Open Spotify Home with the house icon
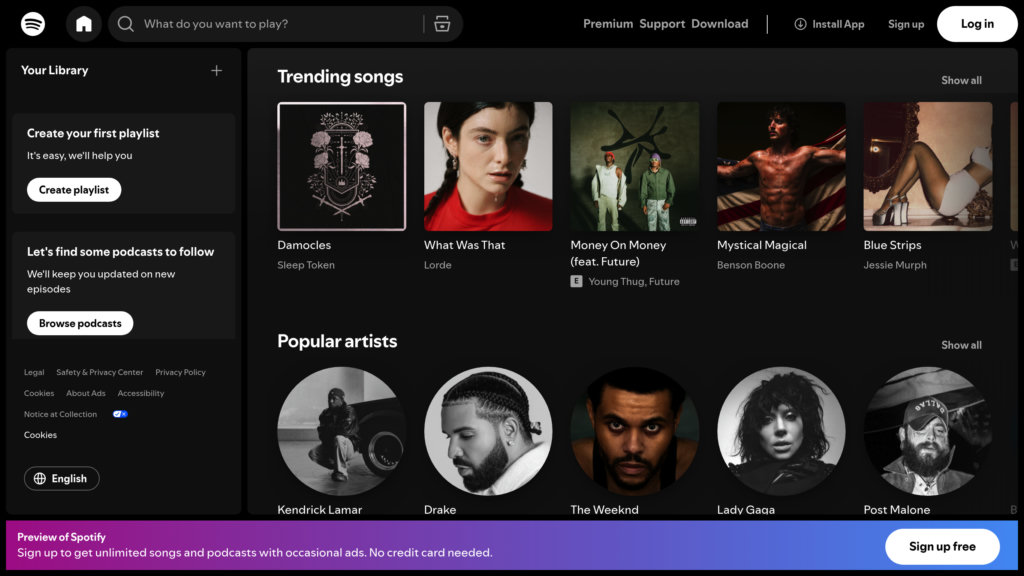This screenshot has height=576, width=1024. click(x=84, y=23)
